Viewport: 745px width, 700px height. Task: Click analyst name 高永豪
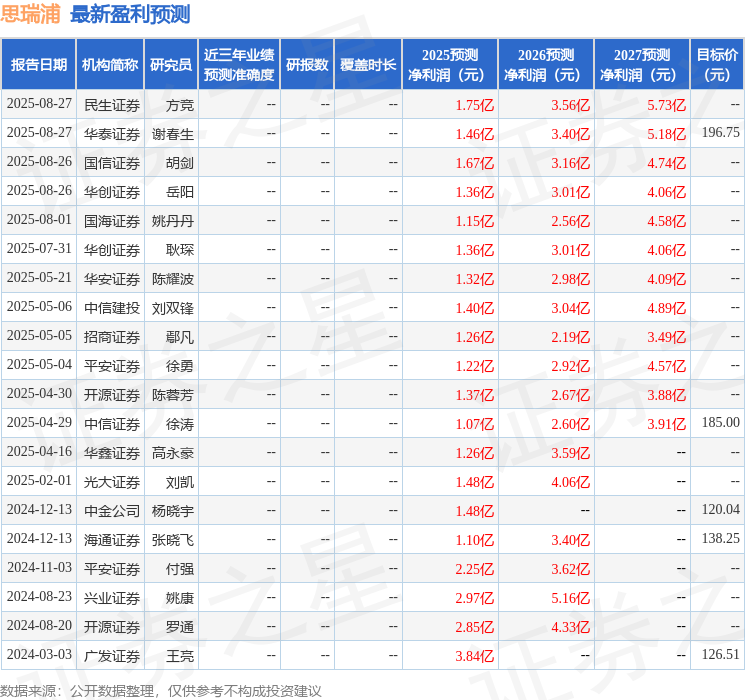pos(173,453)
